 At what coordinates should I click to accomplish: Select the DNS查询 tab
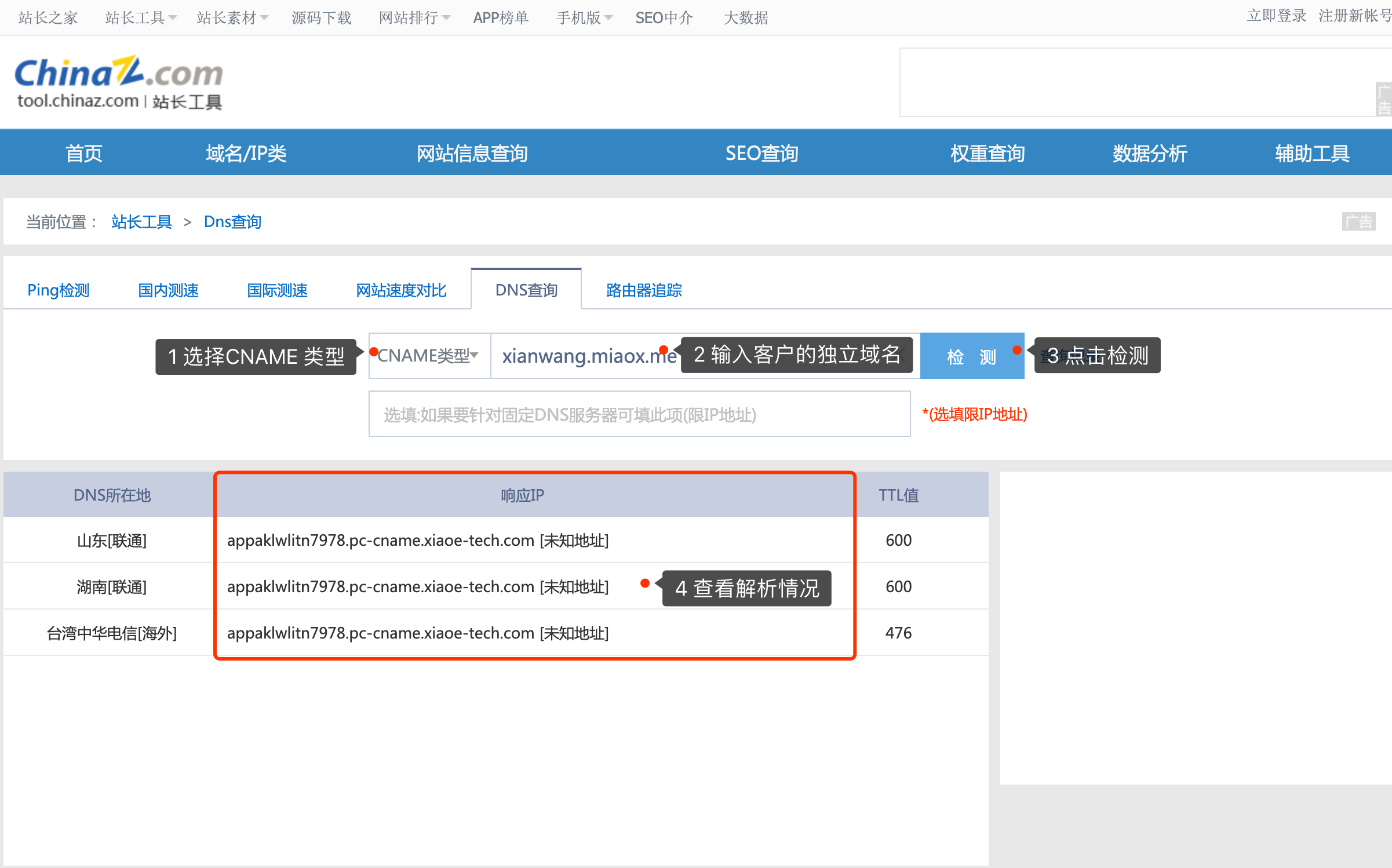pyautogui.click(x=526, y=289)
